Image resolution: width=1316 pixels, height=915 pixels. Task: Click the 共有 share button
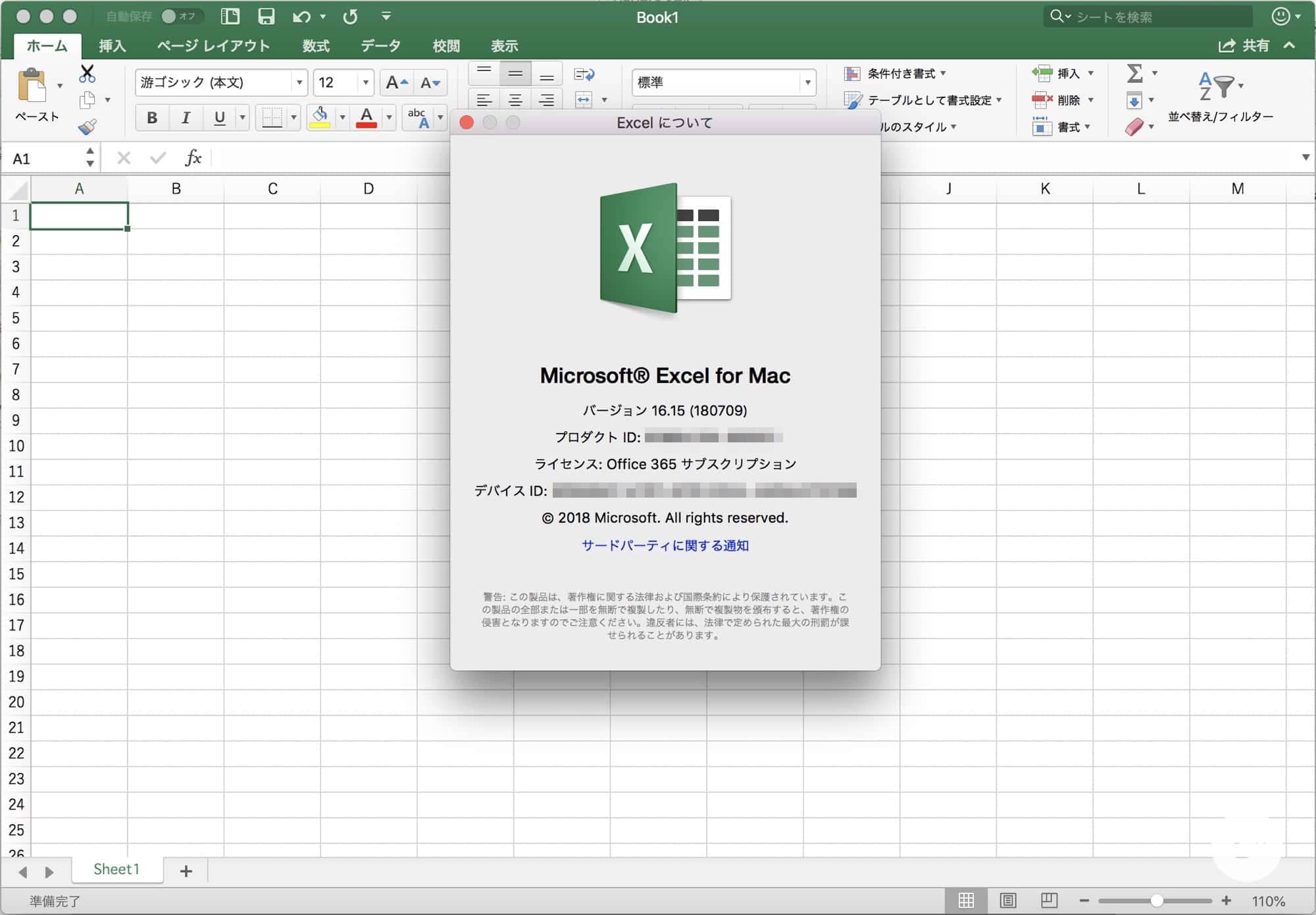pos(1244,46)
